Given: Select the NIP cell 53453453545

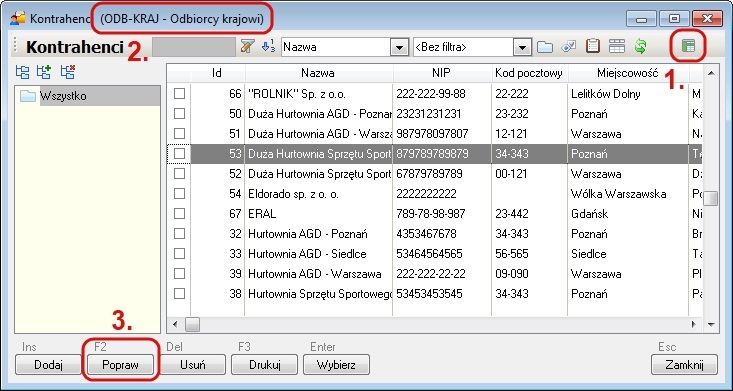Looking at the screenshot, I should tap(442, 294).
